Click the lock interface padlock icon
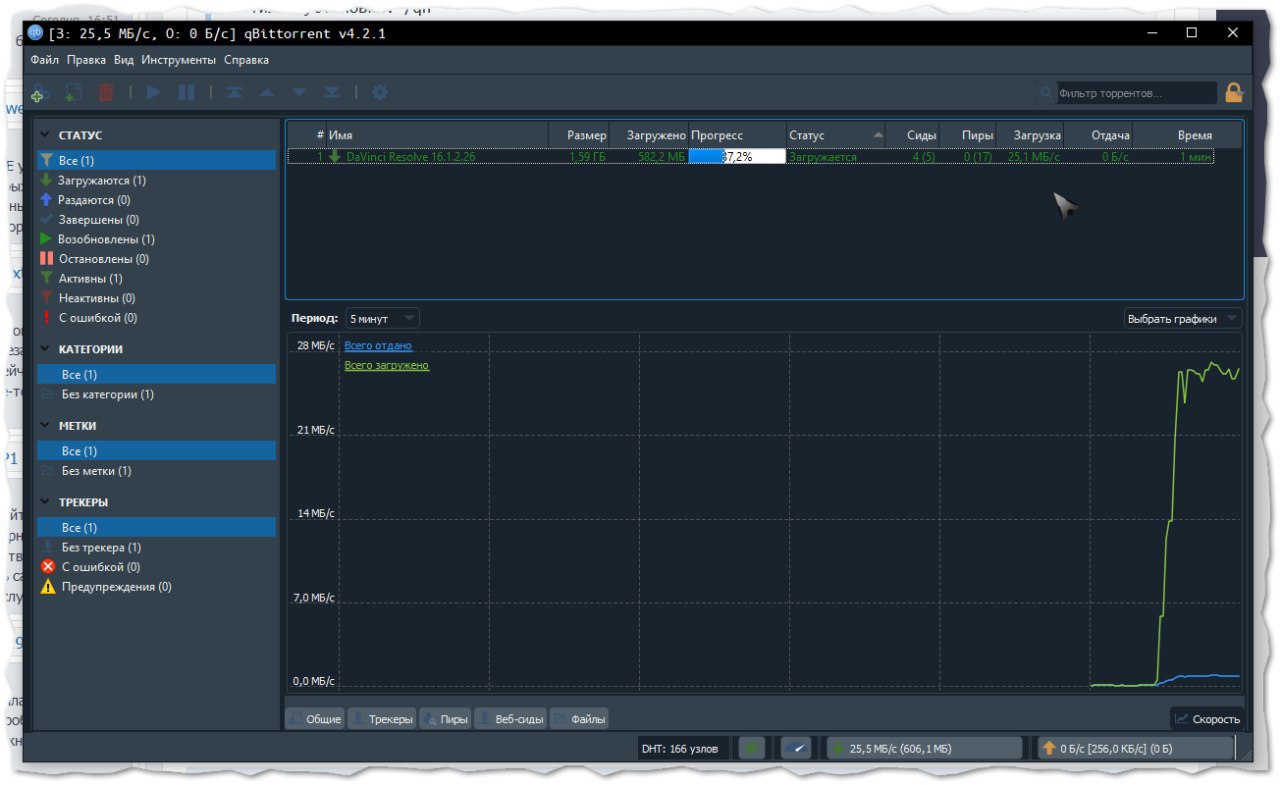Screen dimensions: 1280x785 click(x=1234, y=92)
